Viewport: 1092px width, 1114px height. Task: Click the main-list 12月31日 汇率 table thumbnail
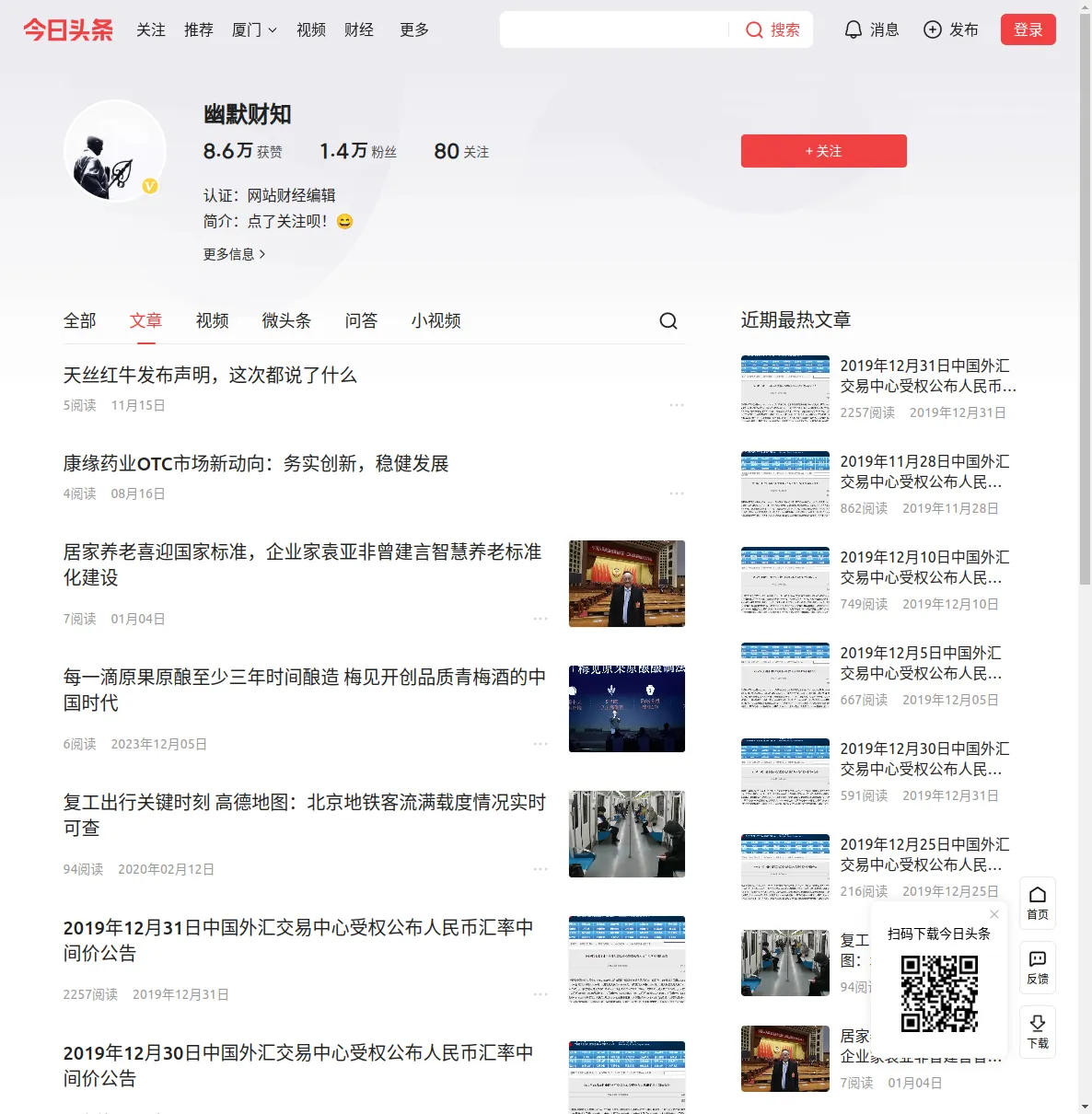coord(627,959)
